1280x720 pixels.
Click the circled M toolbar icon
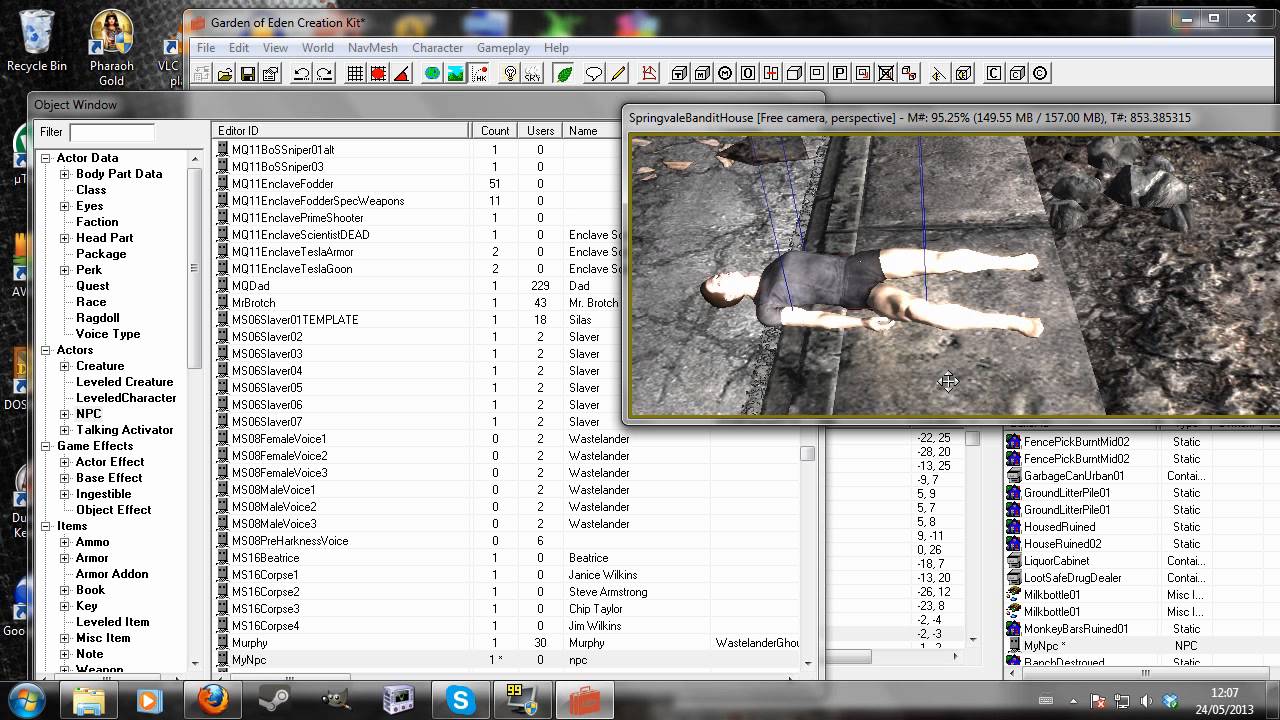click(x=725, y=73)
